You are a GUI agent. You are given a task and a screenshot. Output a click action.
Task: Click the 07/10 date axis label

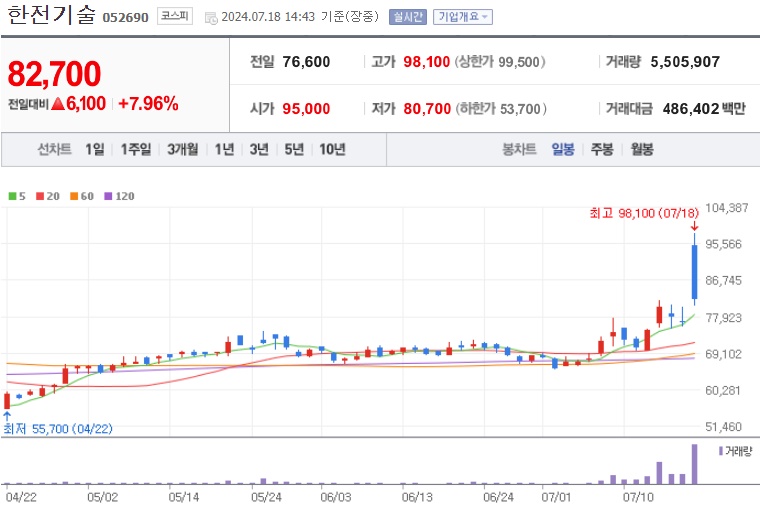pyautogui.click(x=638, y=497)
